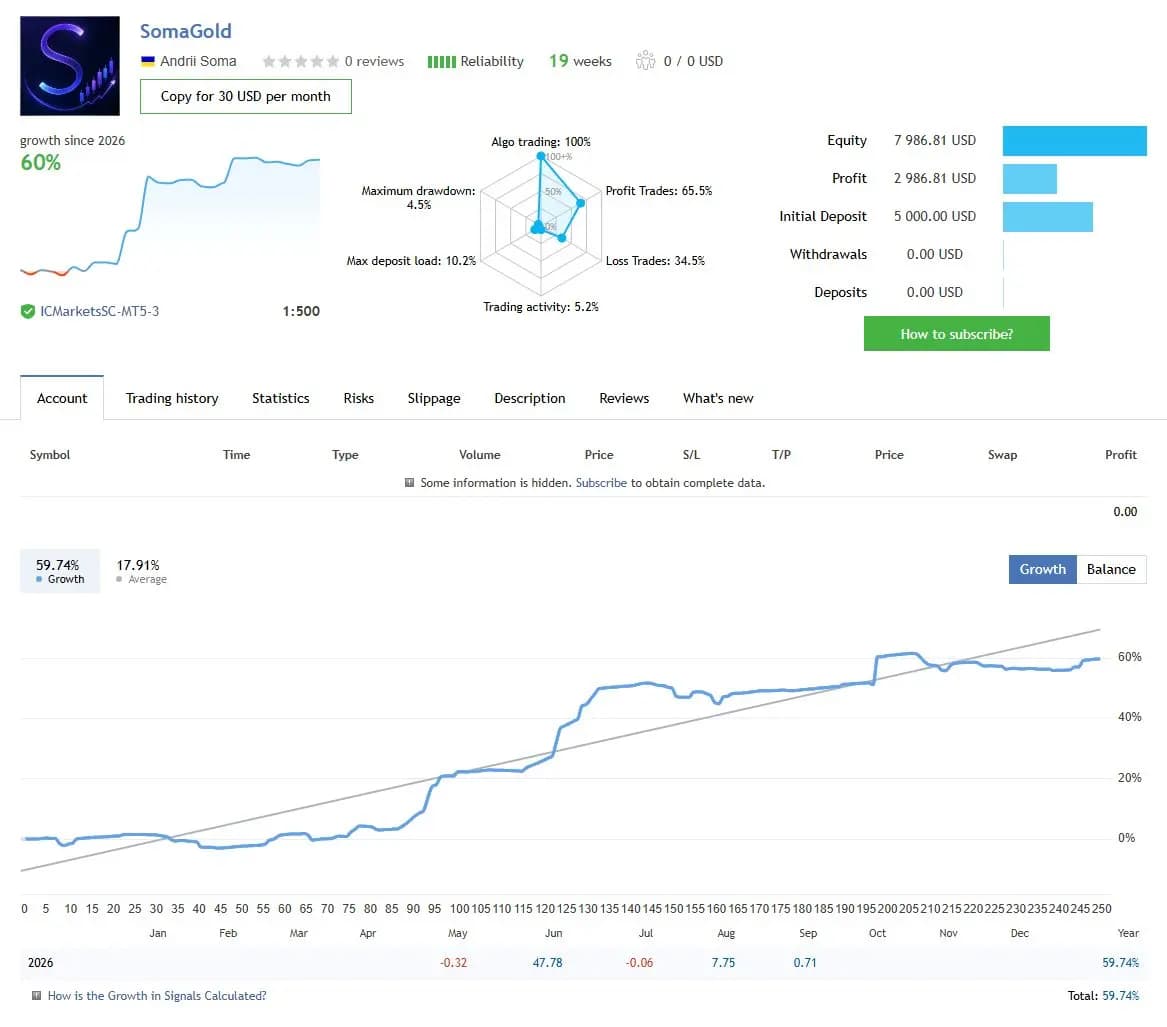
Task: Click the 1:500 leverage value
Action: [x=301, y=311]
